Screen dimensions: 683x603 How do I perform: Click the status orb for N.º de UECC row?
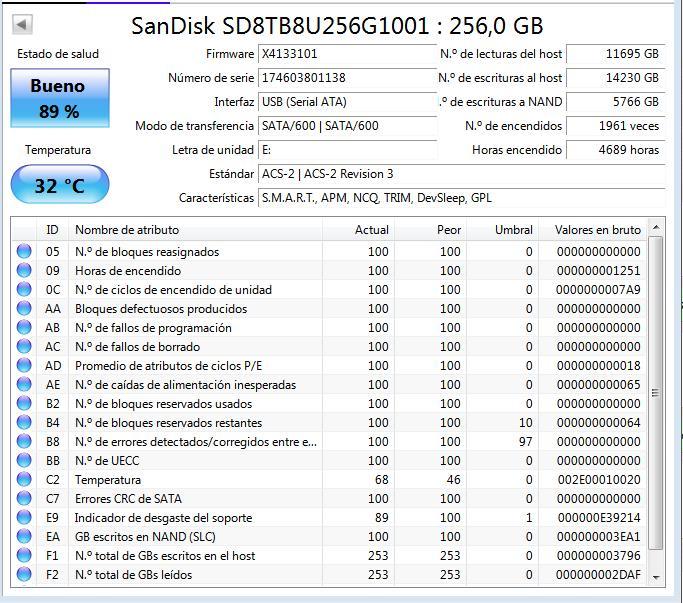tap(24, 461)
